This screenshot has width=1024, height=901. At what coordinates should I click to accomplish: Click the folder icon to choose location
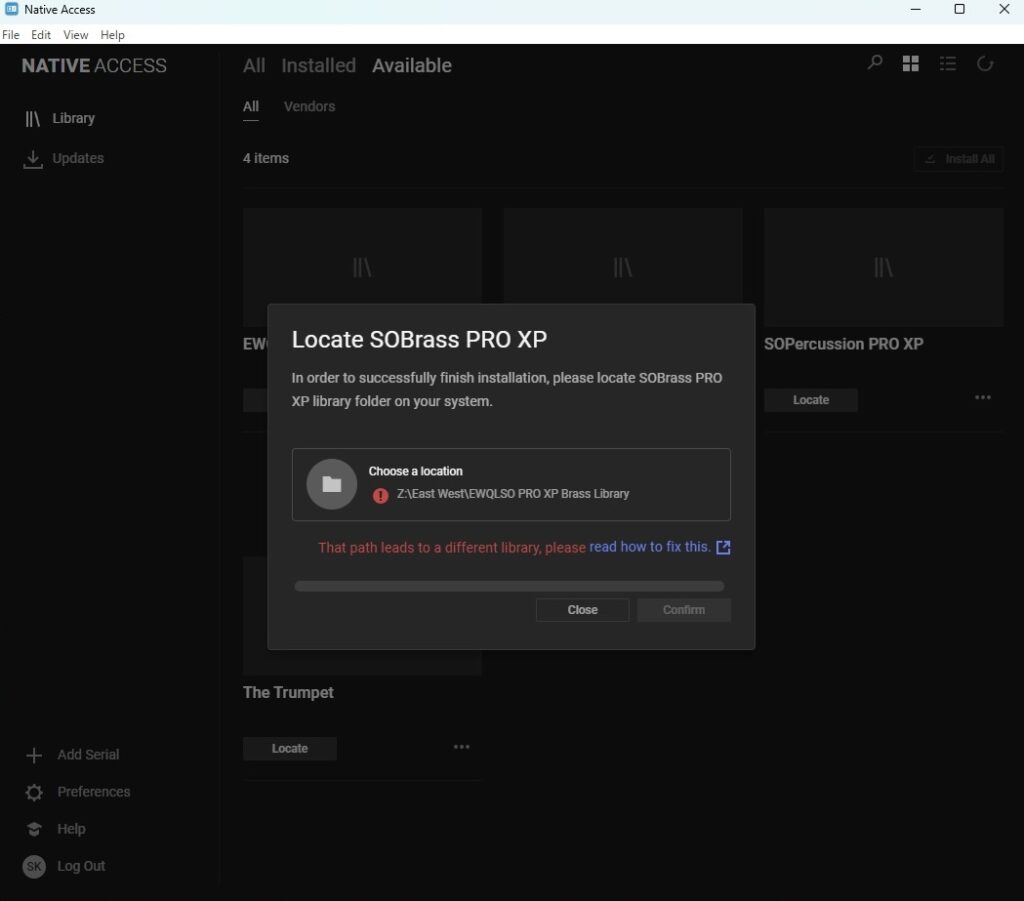(x=332, y=484)
